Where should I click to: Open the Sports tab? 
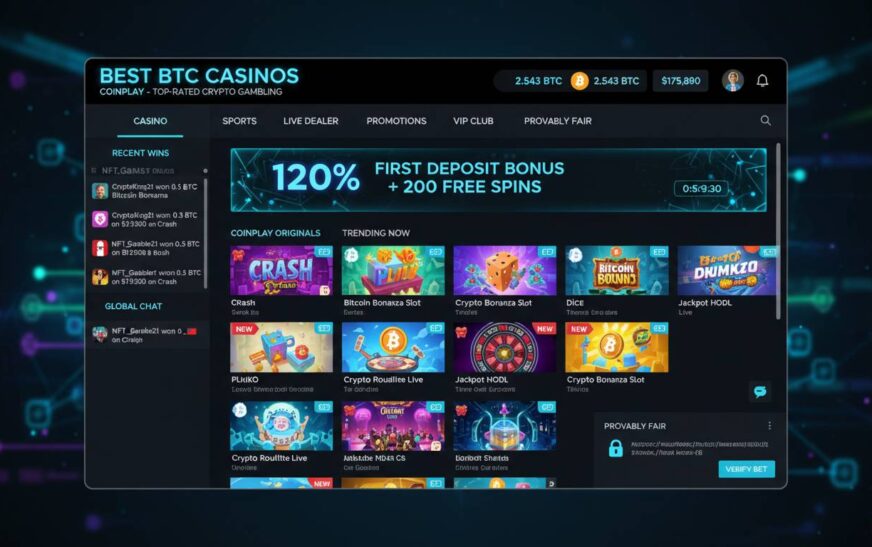coord(239,121)
